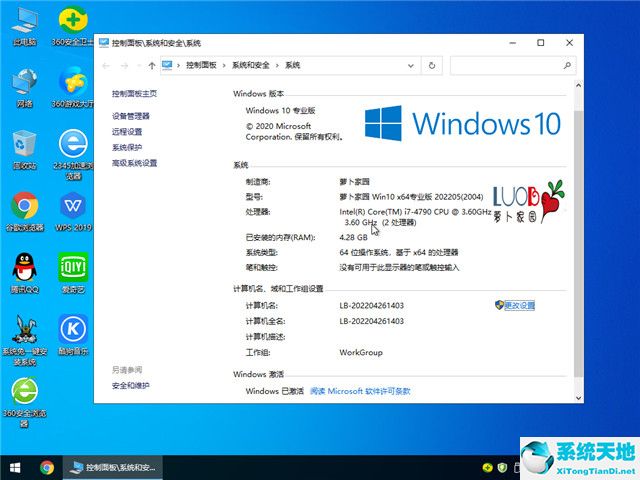Open the Recycle Bin (回收站) icon
This screenshot has width=640, height=480.
[x=25, y=145]
